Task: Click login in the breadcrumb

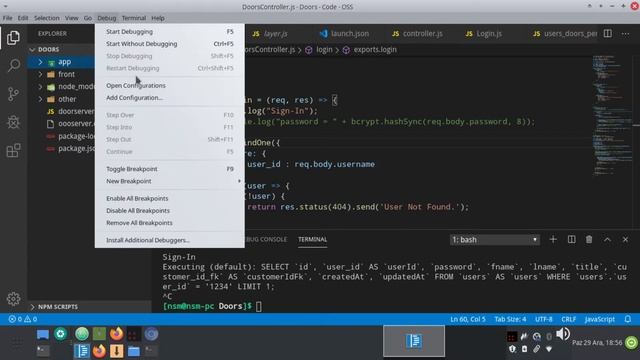Action: point(324,49)
